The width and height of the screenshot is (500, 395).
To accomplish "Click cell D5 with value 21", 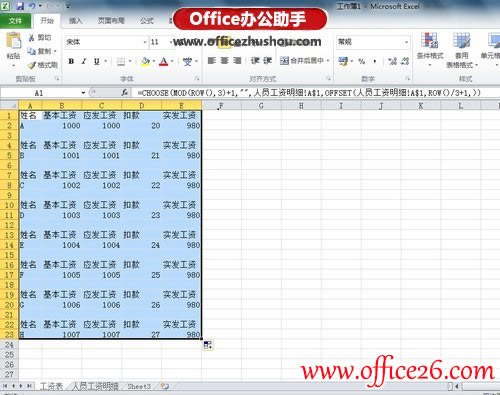I will tap(141, 156).
